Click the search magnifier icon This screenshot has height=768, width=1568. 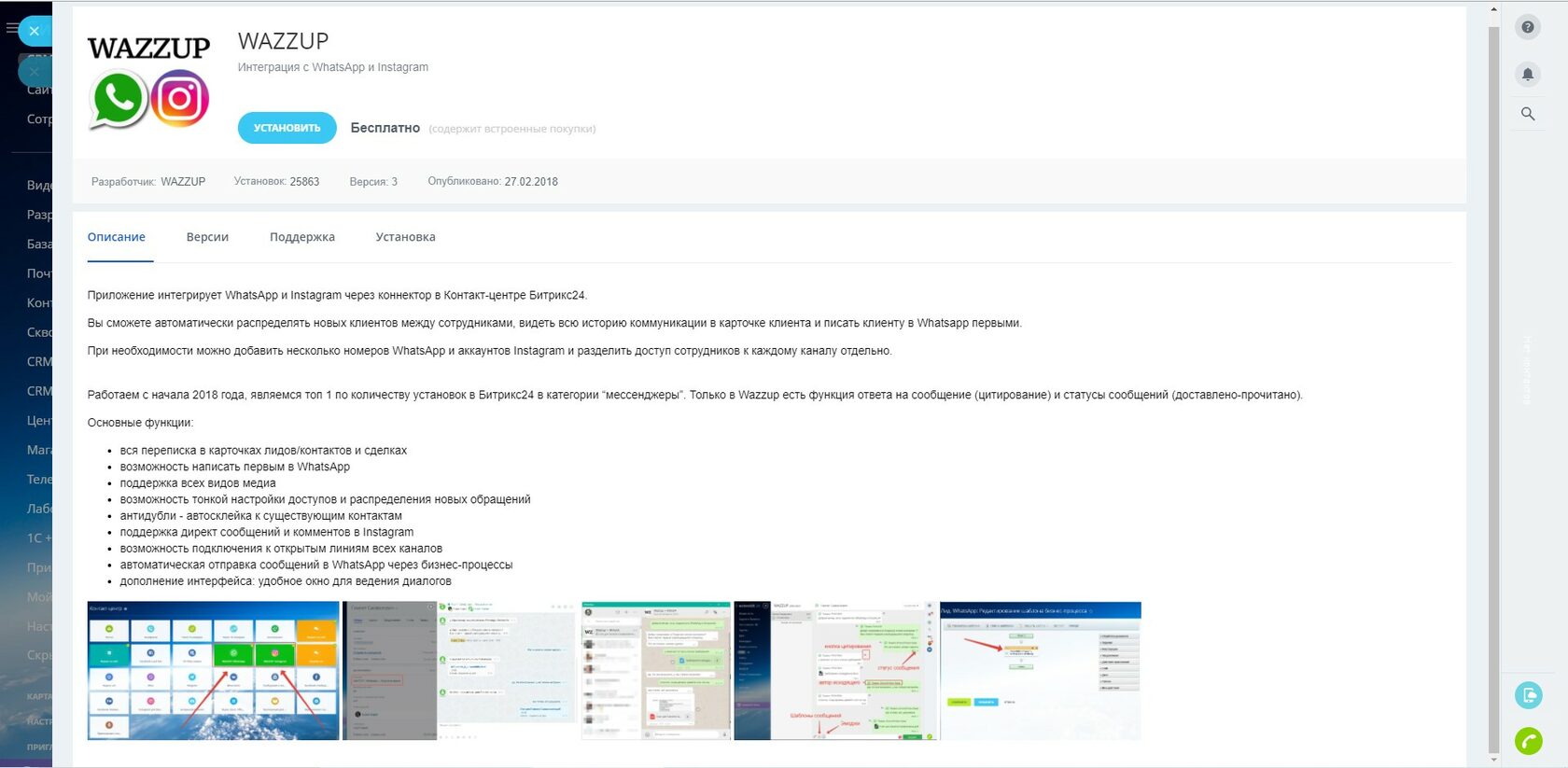tap(1528, 114)
